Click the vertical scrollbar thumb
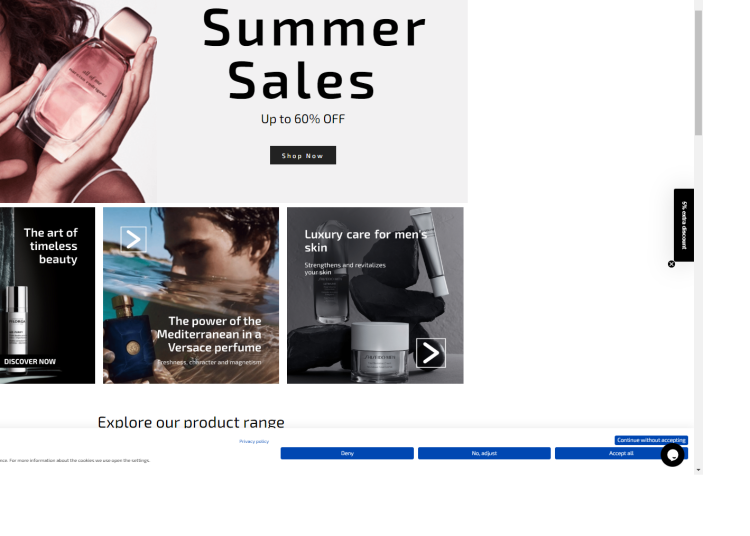The height and width of the screenshot is (536, 750). (x=698, y=72)
